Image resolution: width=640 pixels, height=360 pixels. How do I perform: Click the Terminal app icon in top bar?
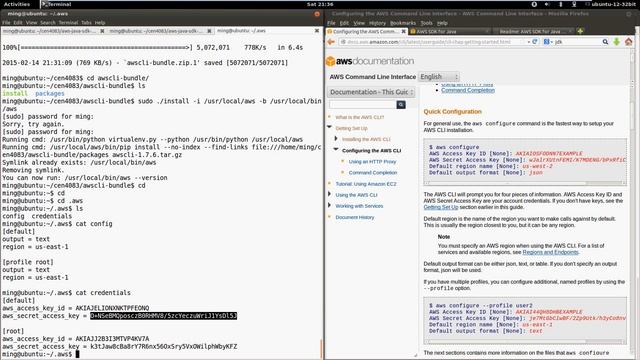[x=45, y=4]
